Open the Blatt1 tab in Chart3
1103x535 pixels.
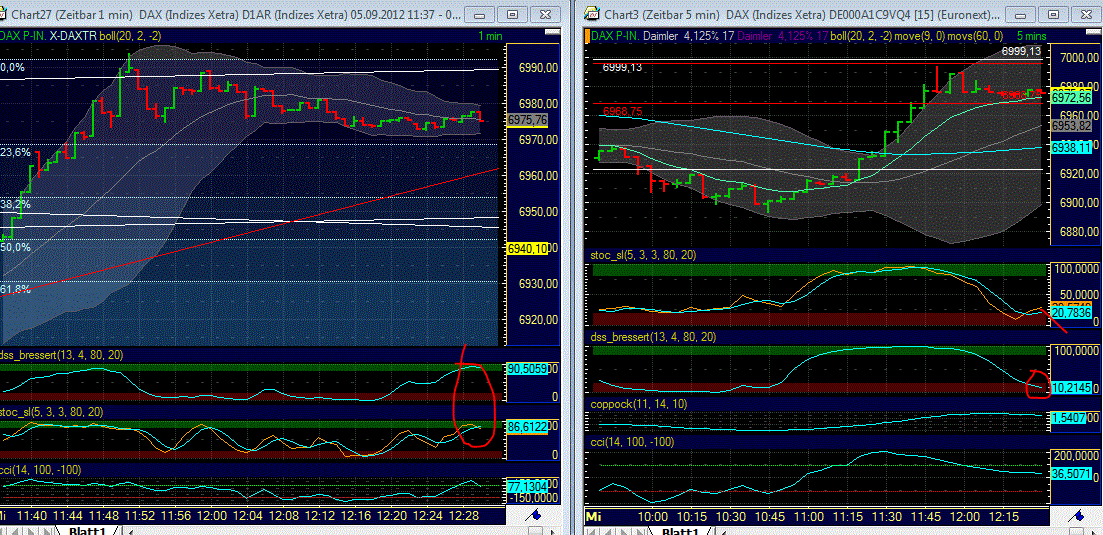tap(680, 531)
